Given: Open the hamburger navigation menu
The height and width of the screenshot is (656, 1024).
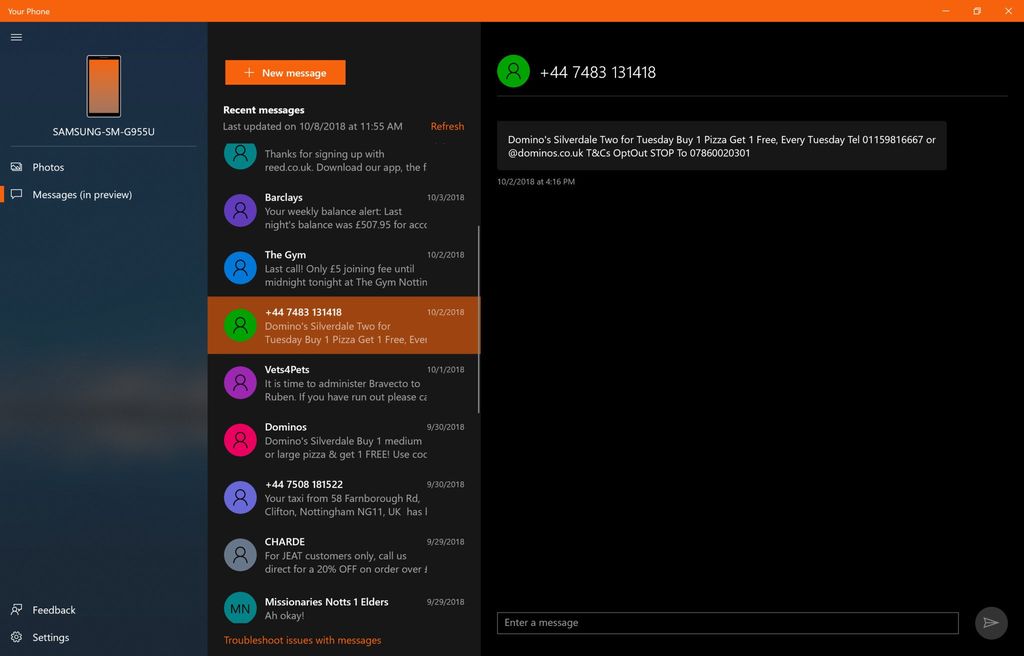Looking at the screenshot, I should [16, 37].
